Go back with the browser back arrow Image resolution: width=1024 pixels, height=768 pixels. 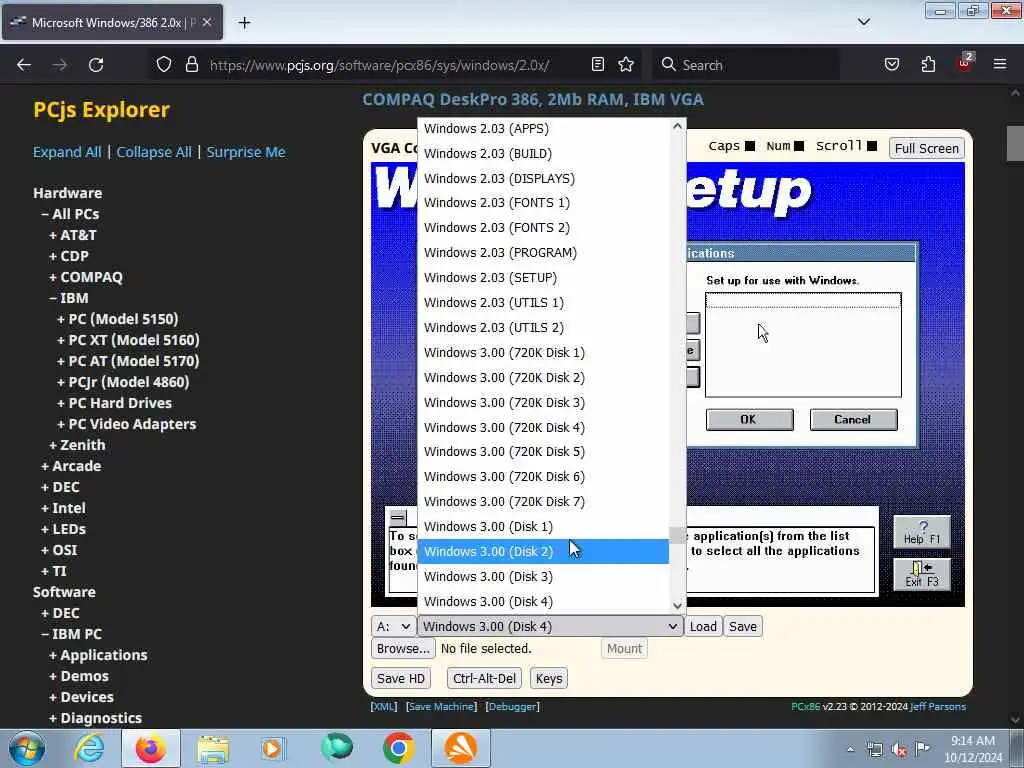(x=24, y=65)
